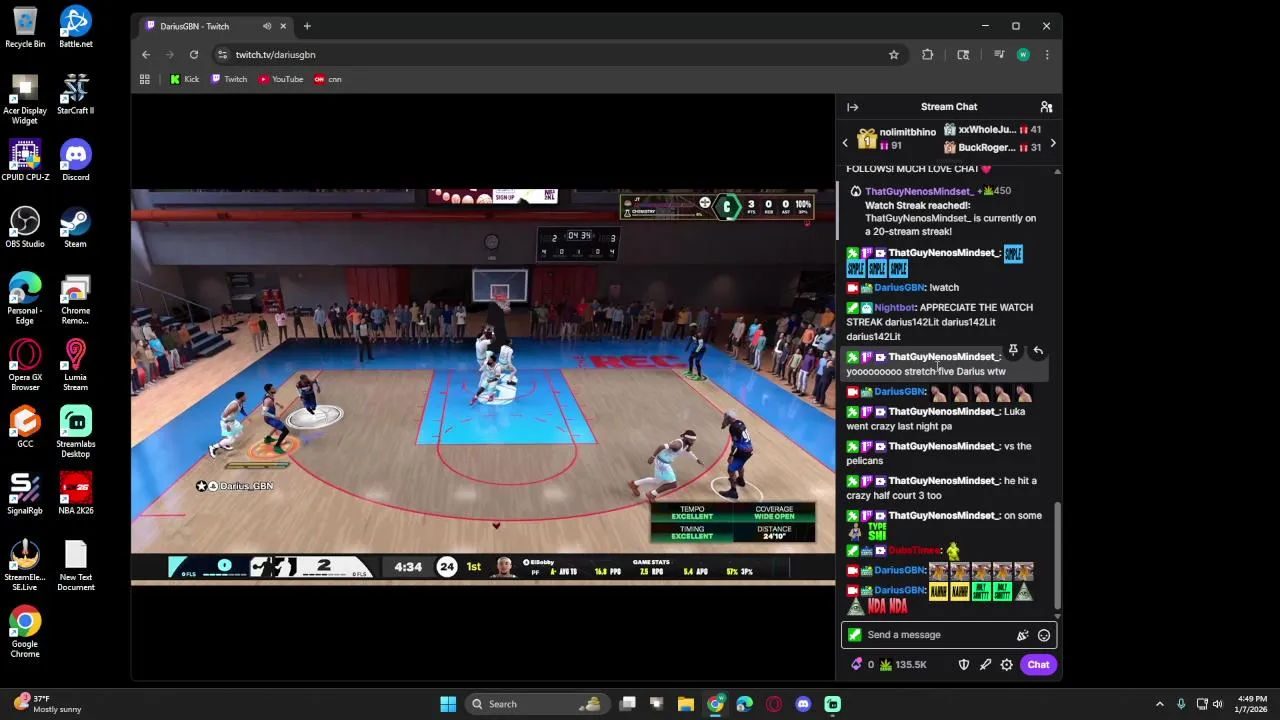Open the chat community users list
The width and height of the screenshot is (1280, 720).
coord(1046,107)
